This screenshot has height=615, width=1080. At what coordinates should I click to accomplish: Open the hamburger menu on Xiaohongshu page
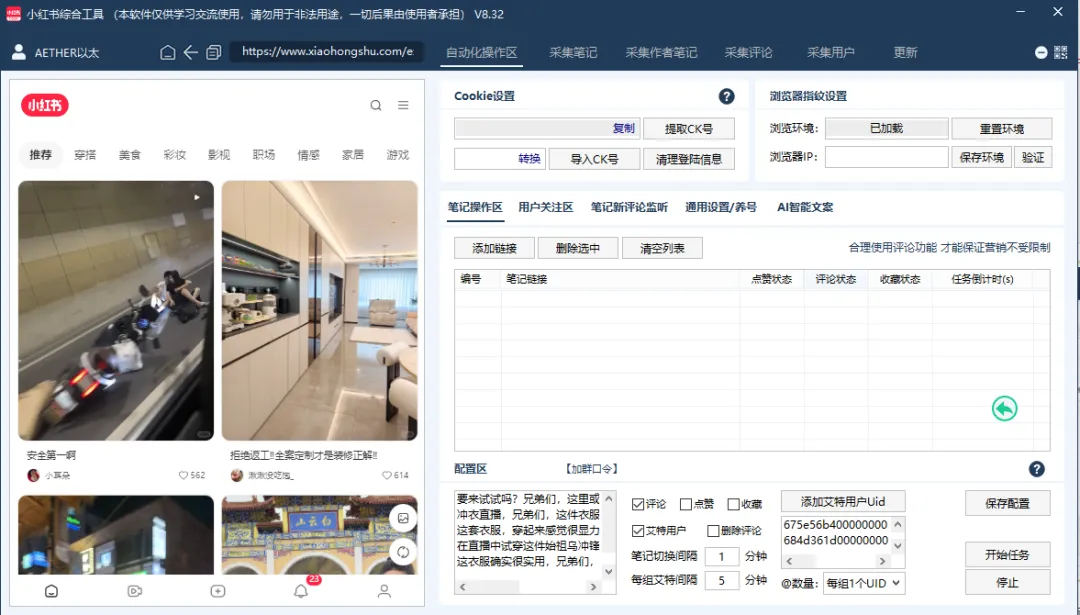point(403,104)
